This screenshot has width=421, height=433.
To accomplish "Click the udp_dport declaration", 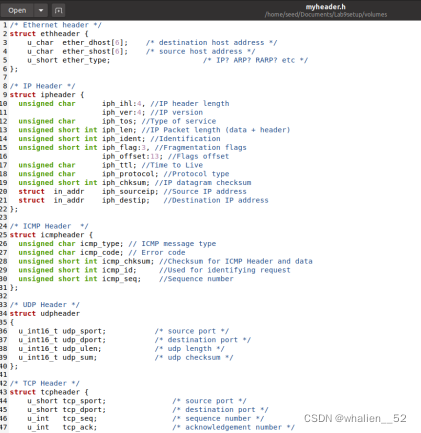I will [62, 340].
